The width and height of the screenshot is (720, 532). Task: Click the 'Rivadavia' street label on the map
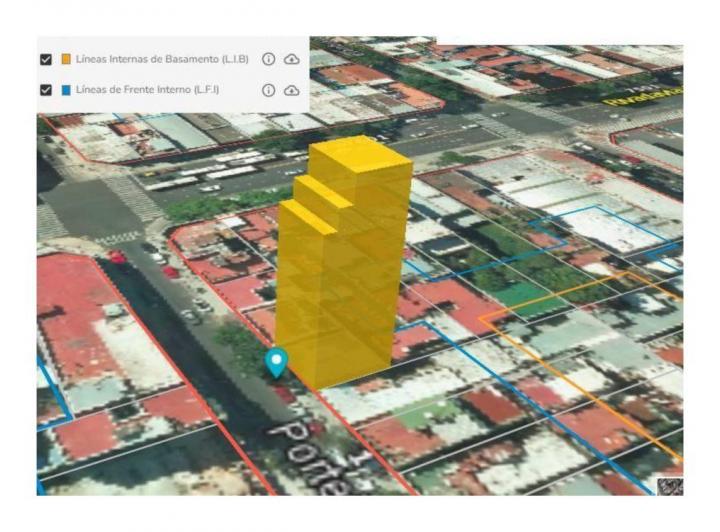point(643,96)
